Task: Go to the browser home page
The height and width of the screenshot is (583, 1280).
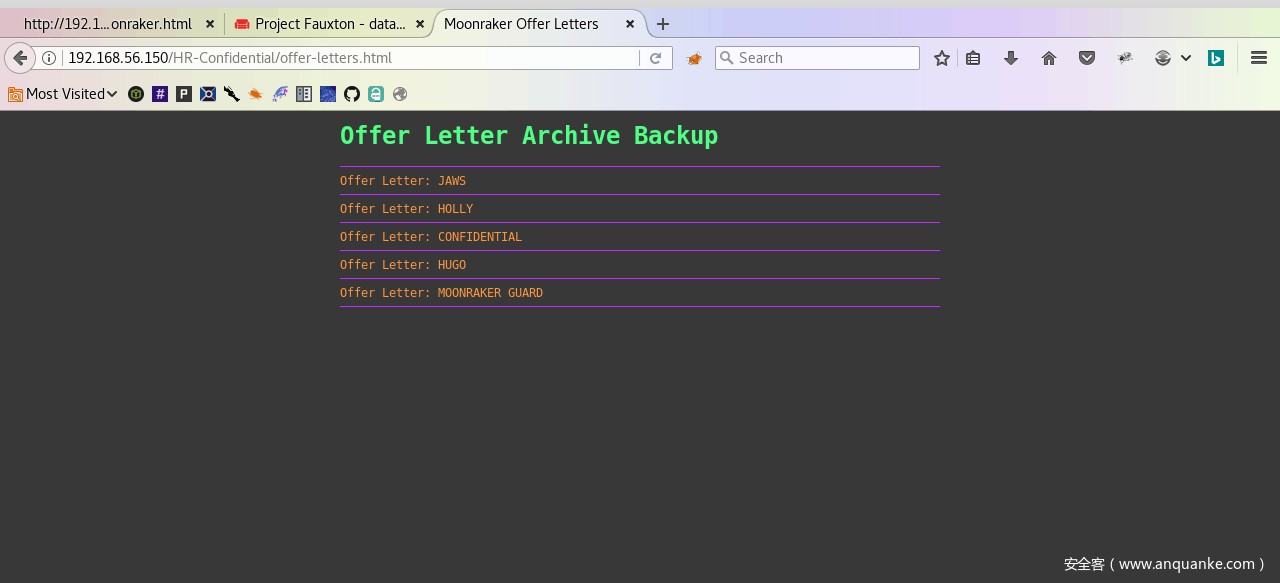Action: click(1048, 58)
